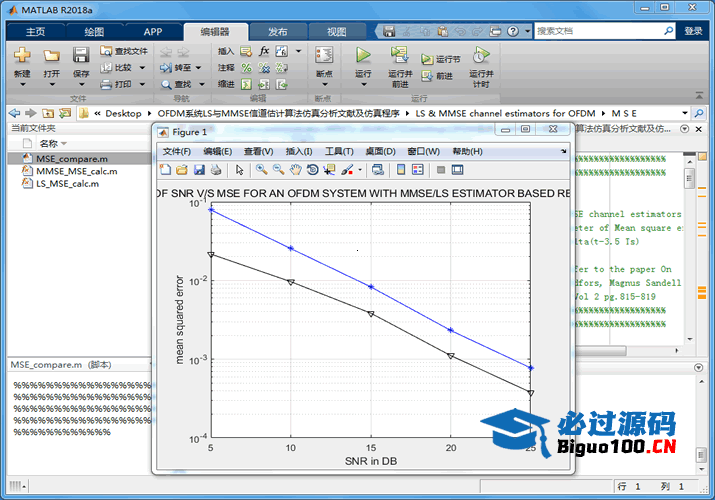Toggle the Pan hand tool
715x500 pixels.
click(x=295, y=170)
